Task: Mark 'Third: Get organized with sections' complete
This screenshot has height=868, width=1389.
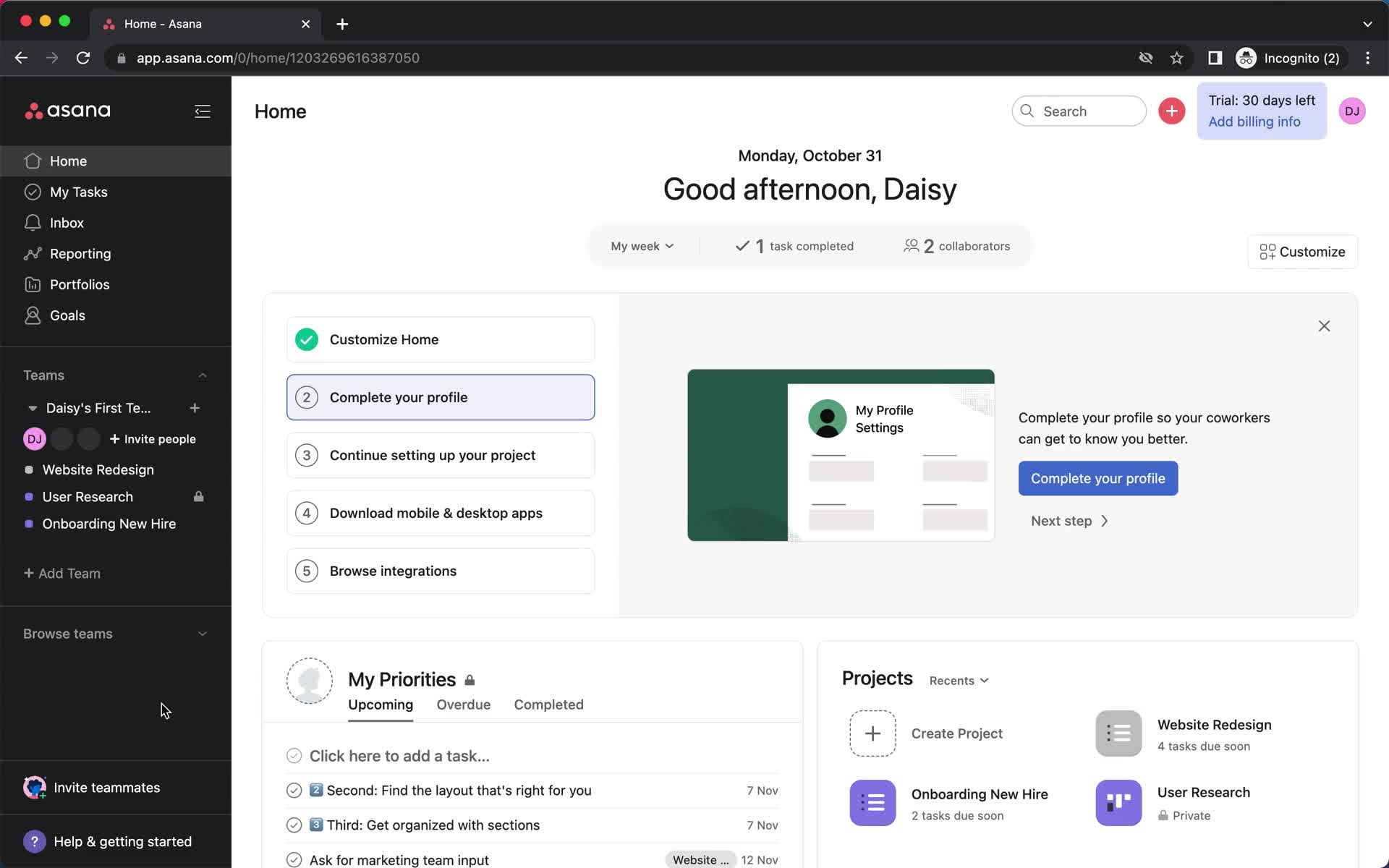Action: pos(294,825)
